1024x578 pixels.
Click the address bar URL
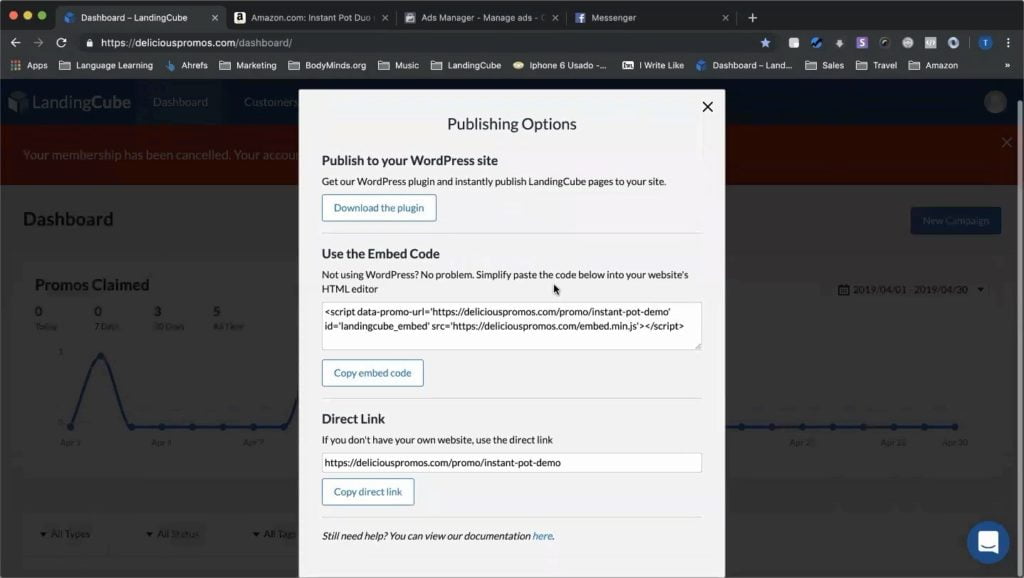point(196,42)
